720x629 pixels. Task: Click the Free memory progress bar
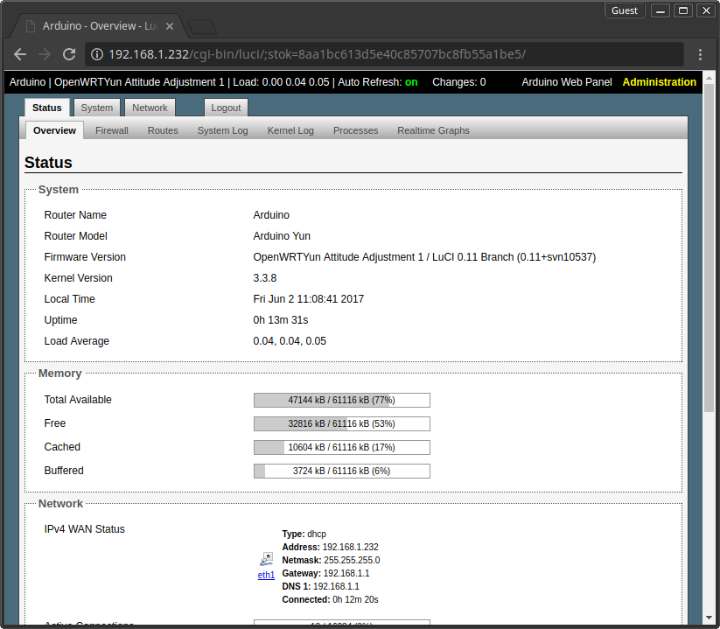[342, 423]
